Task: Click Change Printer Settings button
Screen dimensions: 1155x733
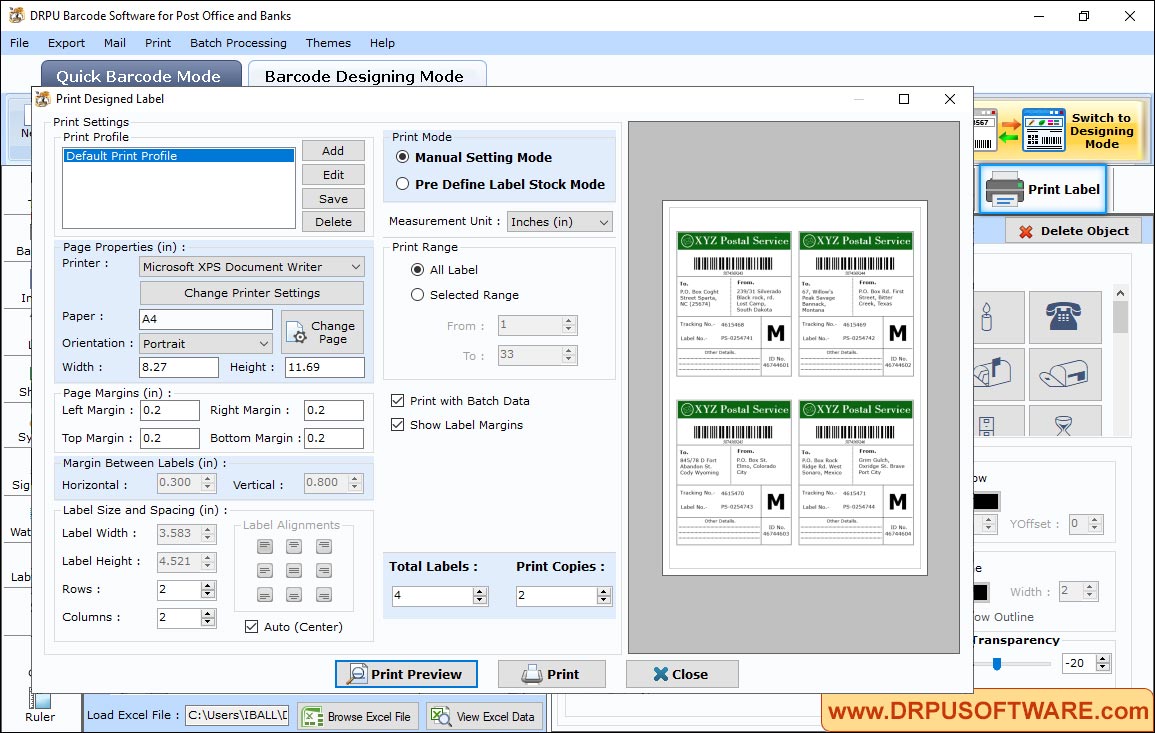Action: [x=252, y=292]
